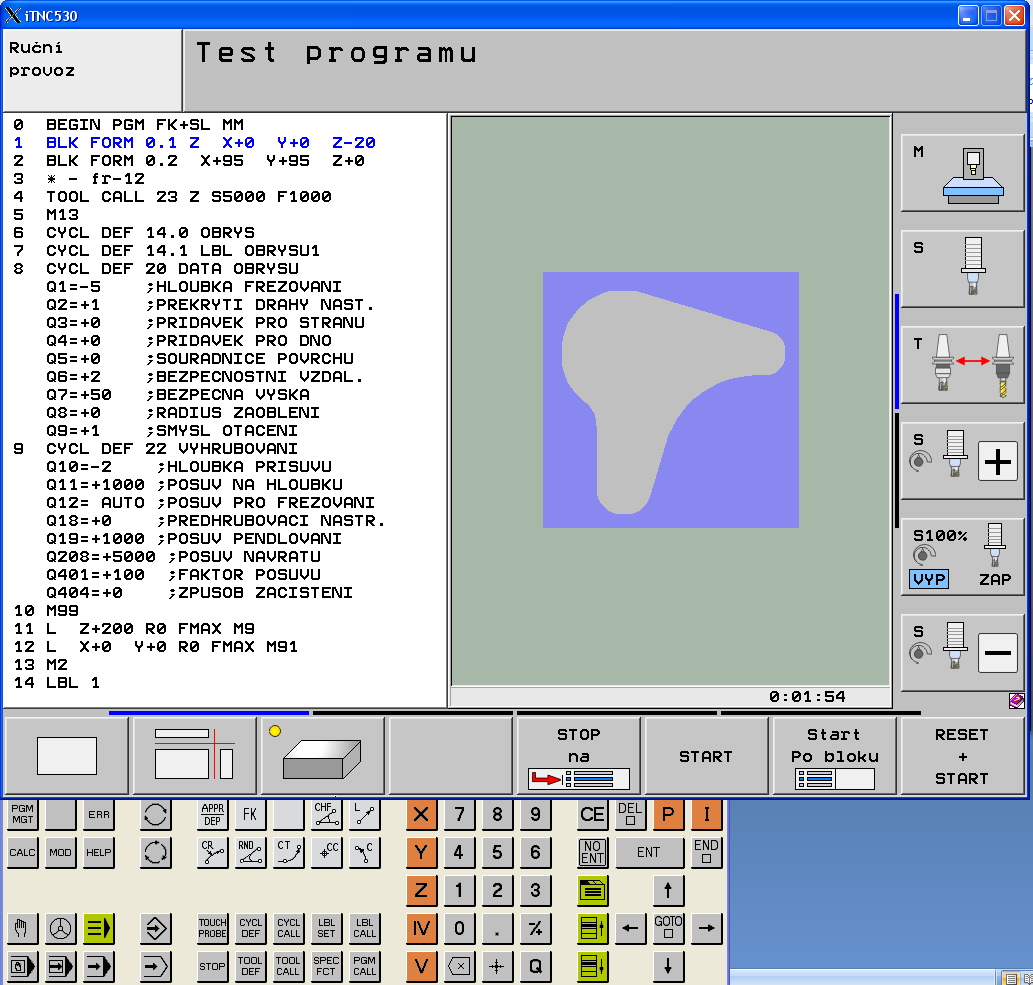This screenshot has width=1033, height=985.
Task: Click the ENT key
Action: pos(648,852)
